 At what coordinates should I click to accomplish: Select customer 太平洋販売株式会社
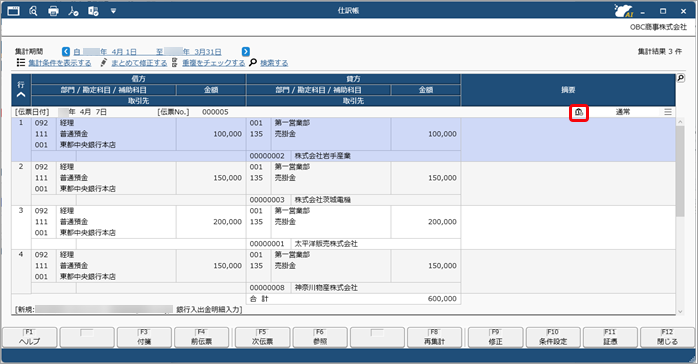326,244
